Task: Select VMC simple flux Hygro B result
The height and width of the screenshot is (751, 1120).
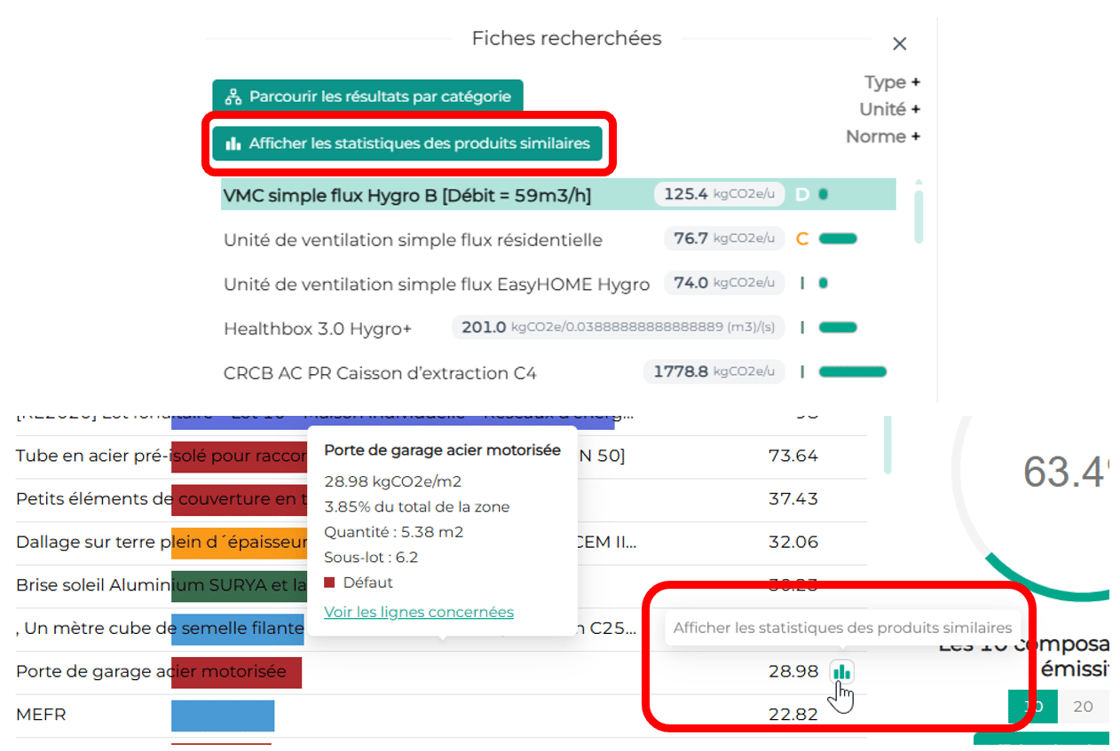Action: pyautogui.click(x=558, y=194)
